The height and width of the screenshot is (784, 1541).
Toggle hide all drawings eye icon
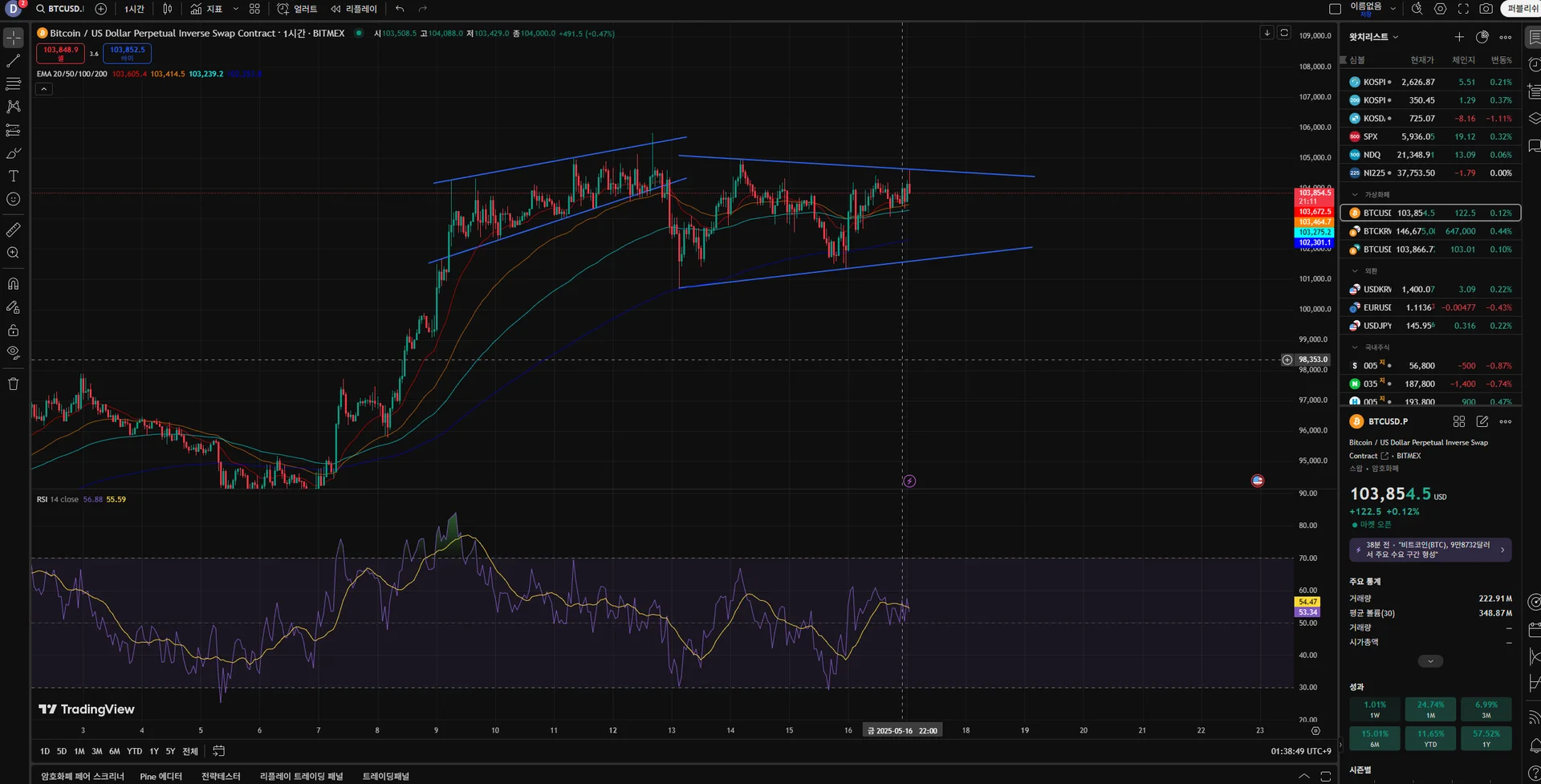(14, 352)
